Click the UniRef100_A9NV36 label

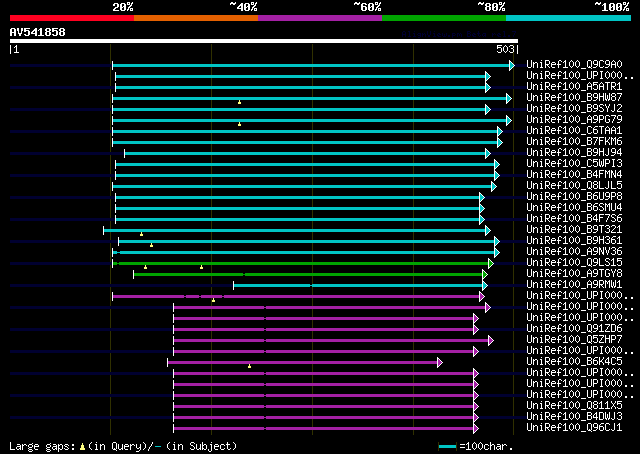tap(574, 252)
